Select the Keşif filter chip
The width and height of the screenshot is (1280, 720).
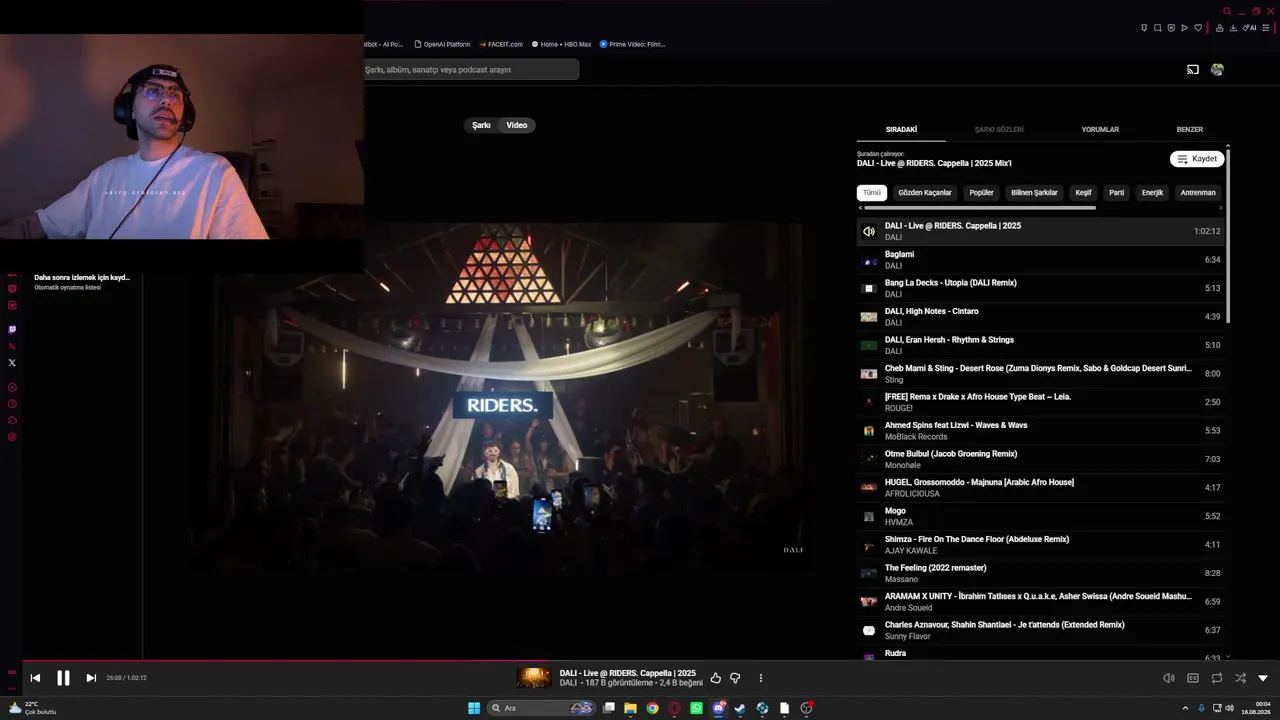1083,193
